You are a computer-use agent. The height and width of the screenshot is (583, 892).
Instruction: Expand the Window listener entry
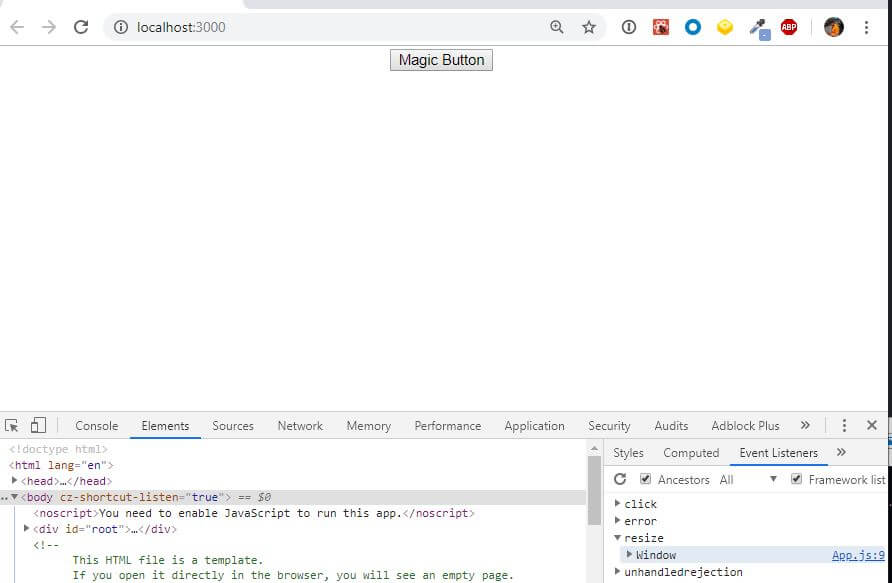pyautogui.click(x=629, y=555)
